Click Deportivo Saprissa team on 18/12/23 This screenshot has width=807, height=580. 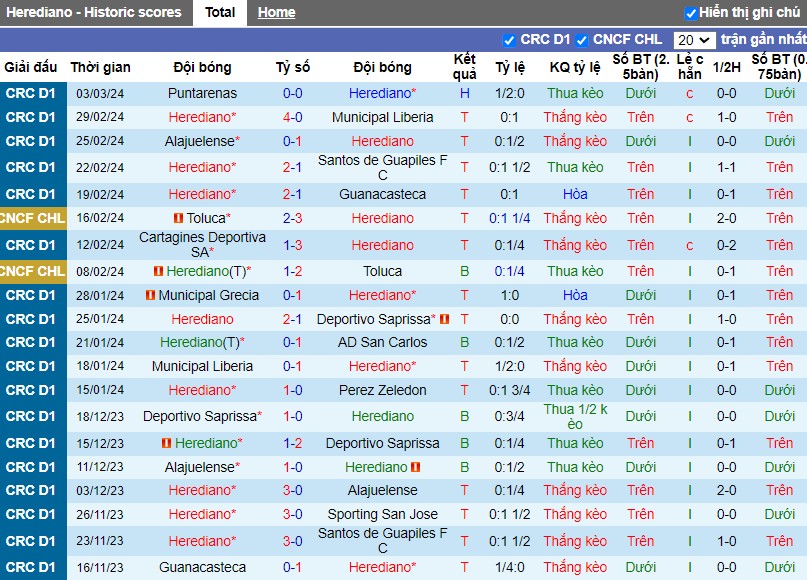click(202, 416)
